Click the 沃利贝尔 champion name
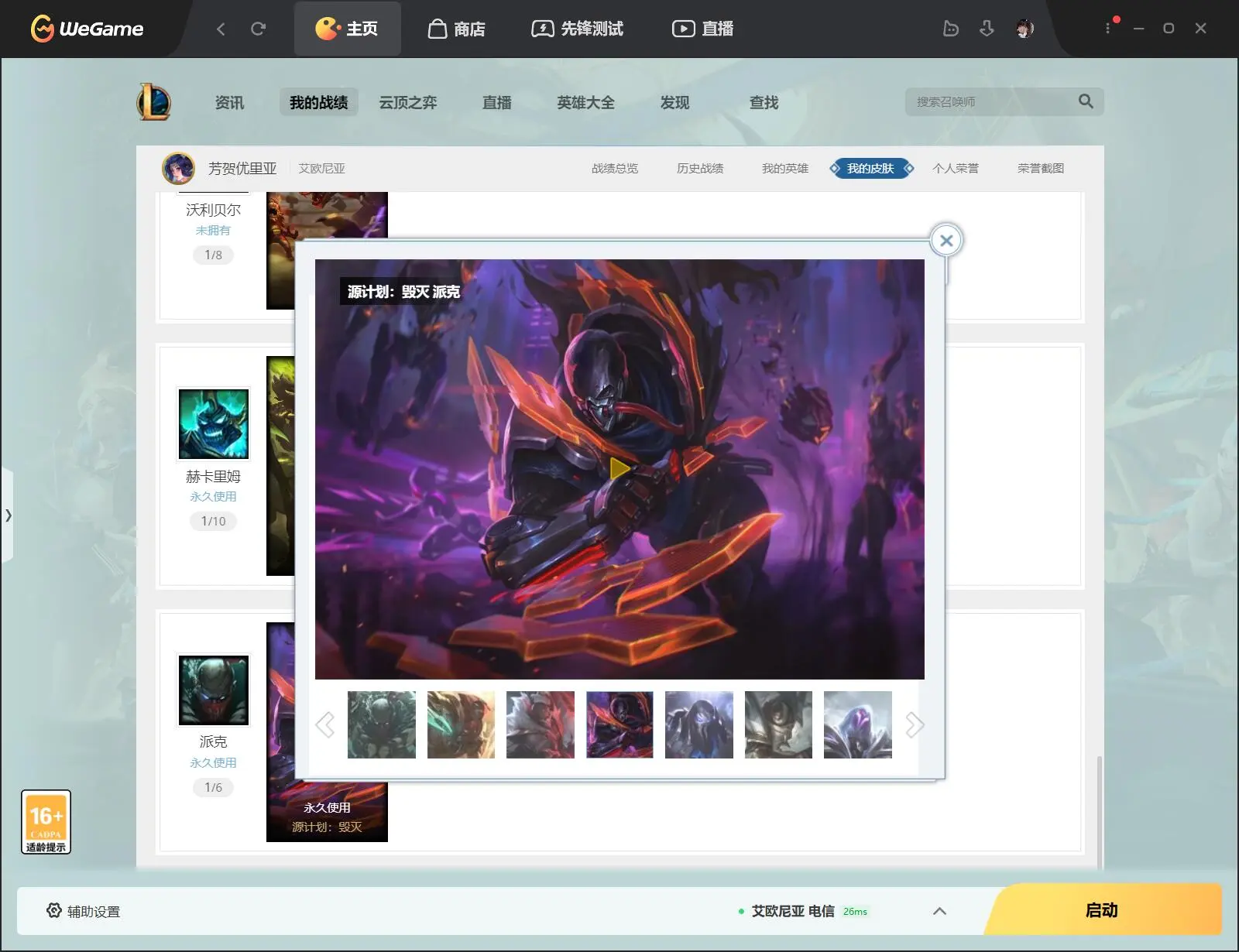The height and width of the screenshot is (952, 1239). [214, 210]
